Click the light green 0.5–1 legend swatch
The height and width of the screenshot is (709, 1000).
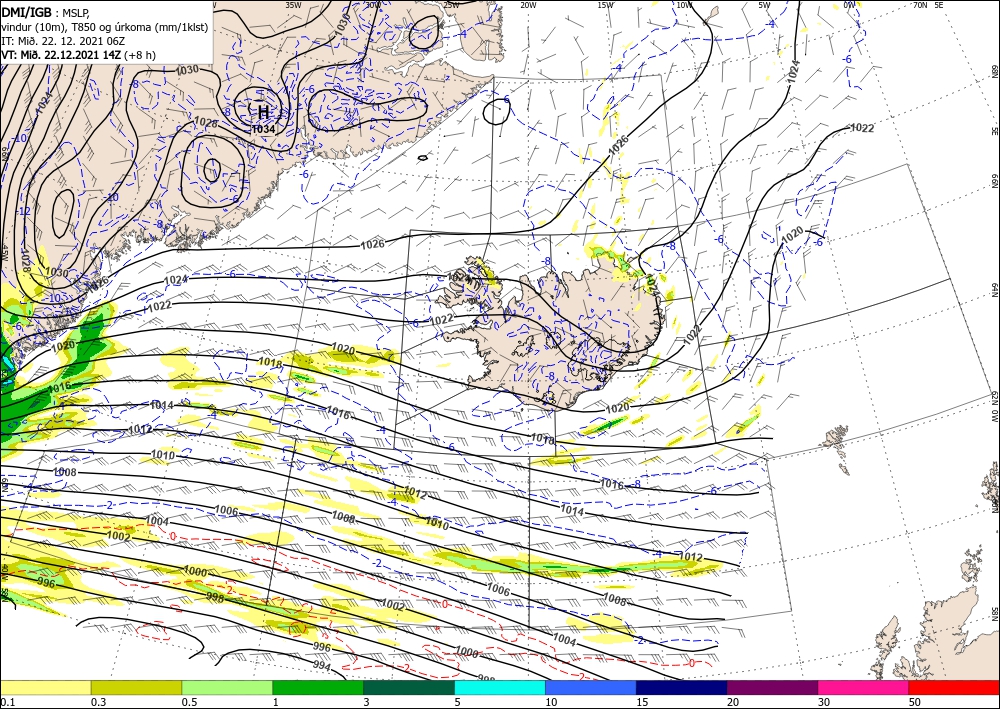pyautogui.click(x=227, y=687)
